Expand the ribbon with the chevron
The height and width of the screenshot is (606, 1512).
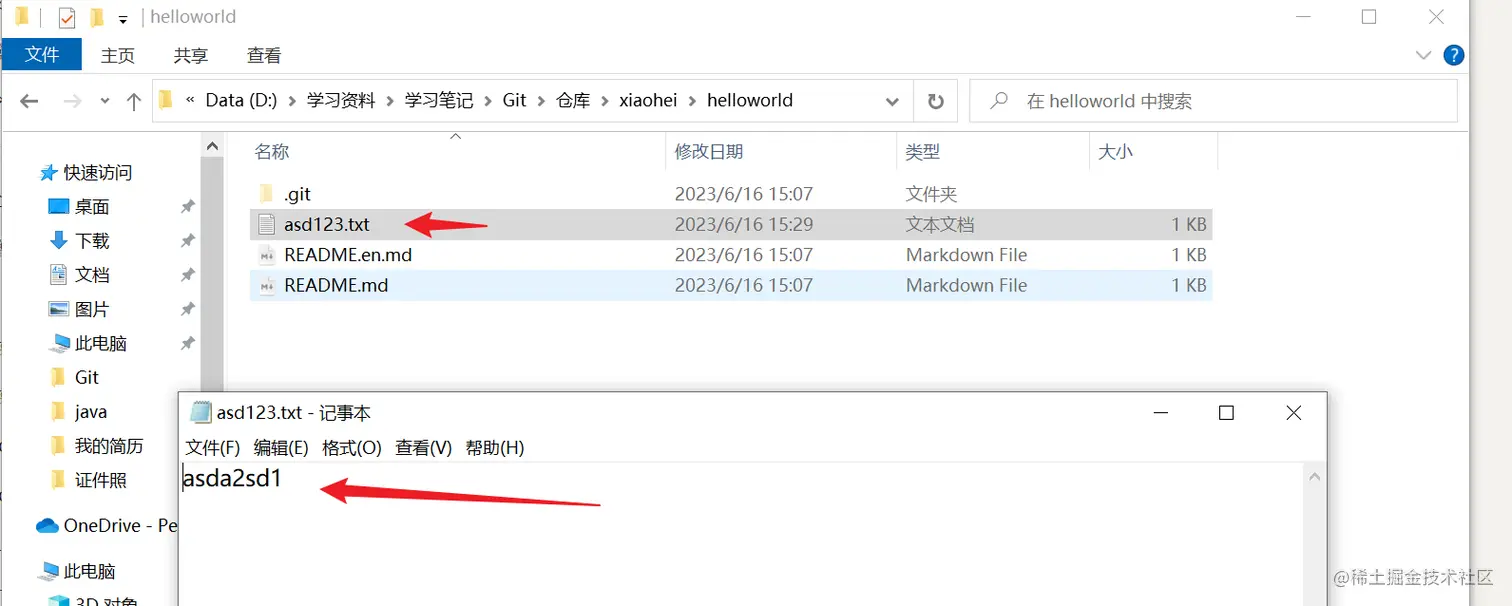tap(1423, 55)
